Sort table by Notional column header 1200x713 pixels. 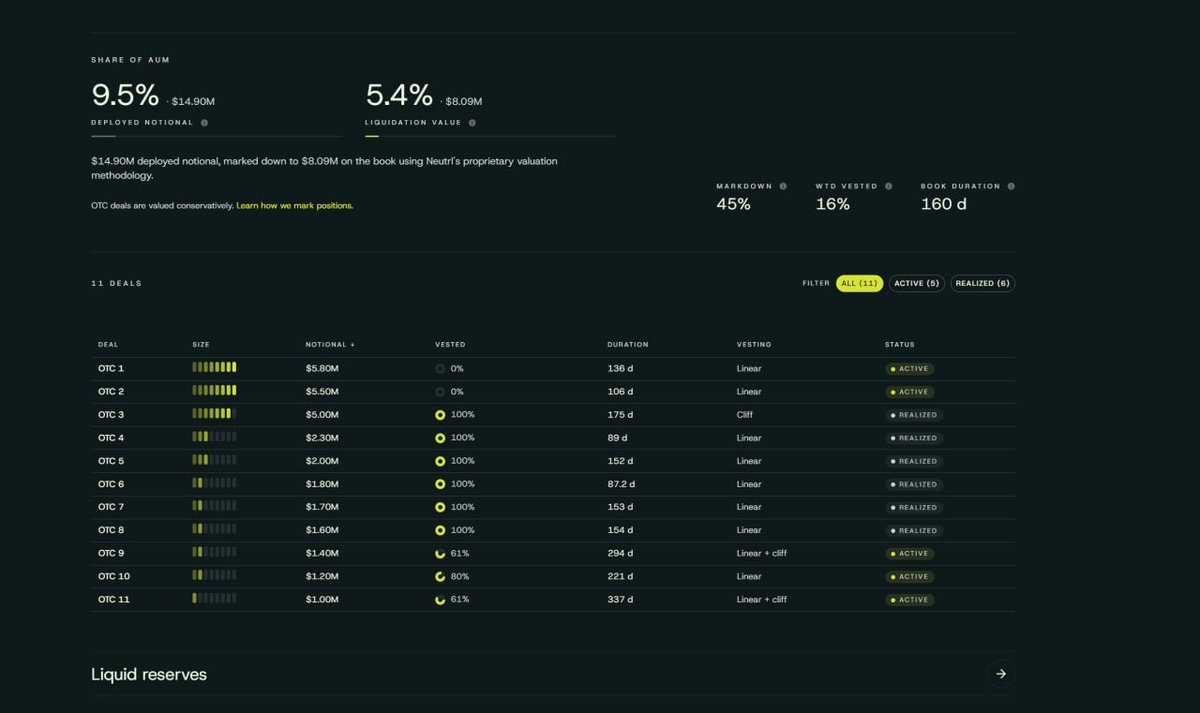click(x=330, y=345)
